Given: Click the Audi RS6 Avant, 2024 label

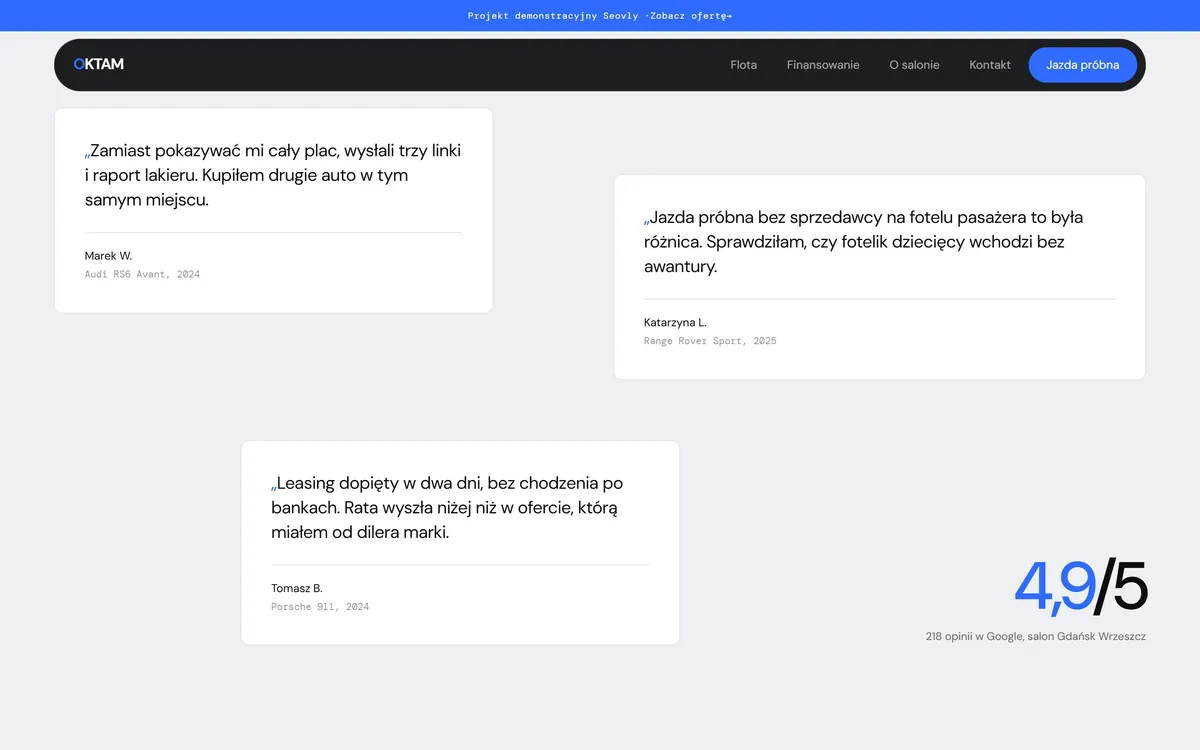Looking at the screenshot, I should click(x=142, y=274).
